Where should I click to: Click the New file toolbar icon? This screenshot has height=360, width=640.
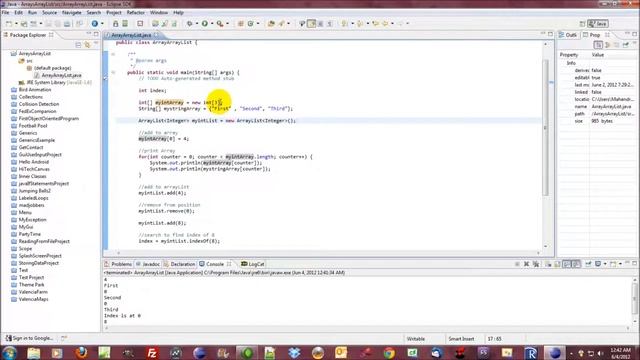[x=9, y=24]
